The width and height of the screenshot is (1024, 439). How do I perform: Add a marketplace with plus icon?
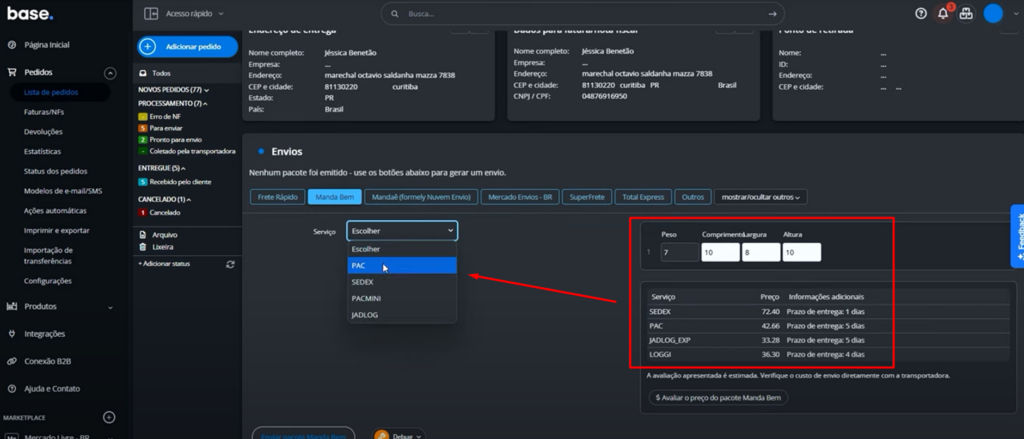[x=109, y=417]
